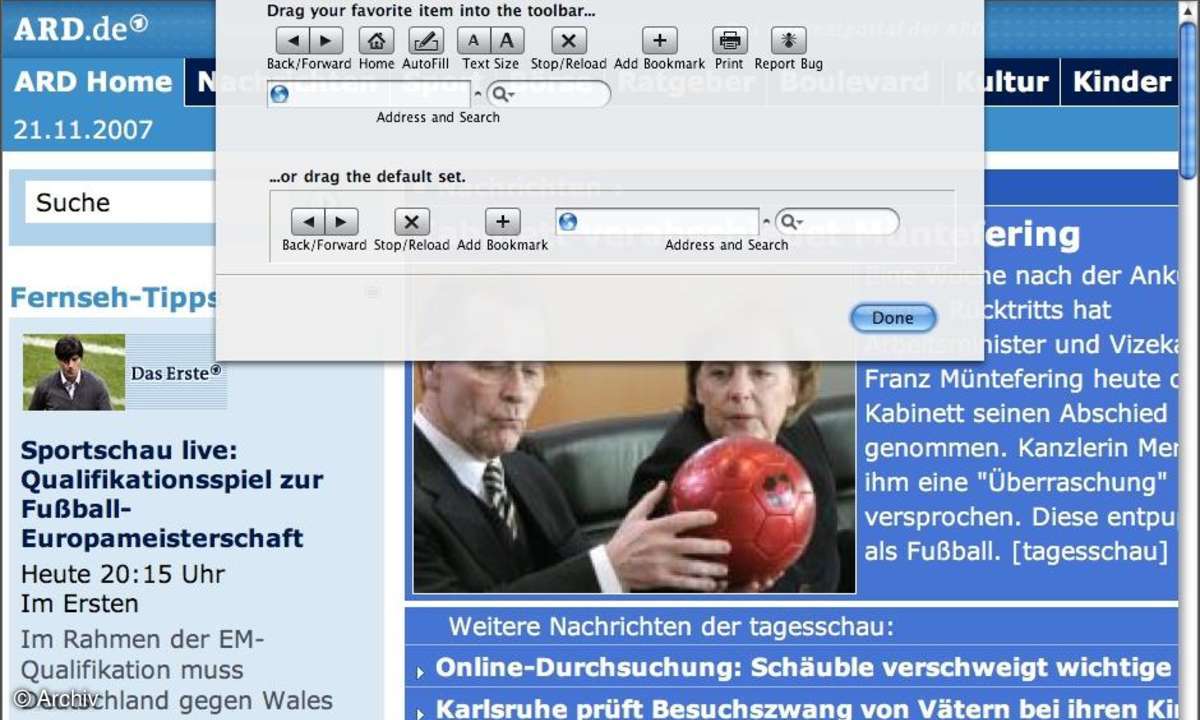Click the Report Bug icon

coord(789,41)
